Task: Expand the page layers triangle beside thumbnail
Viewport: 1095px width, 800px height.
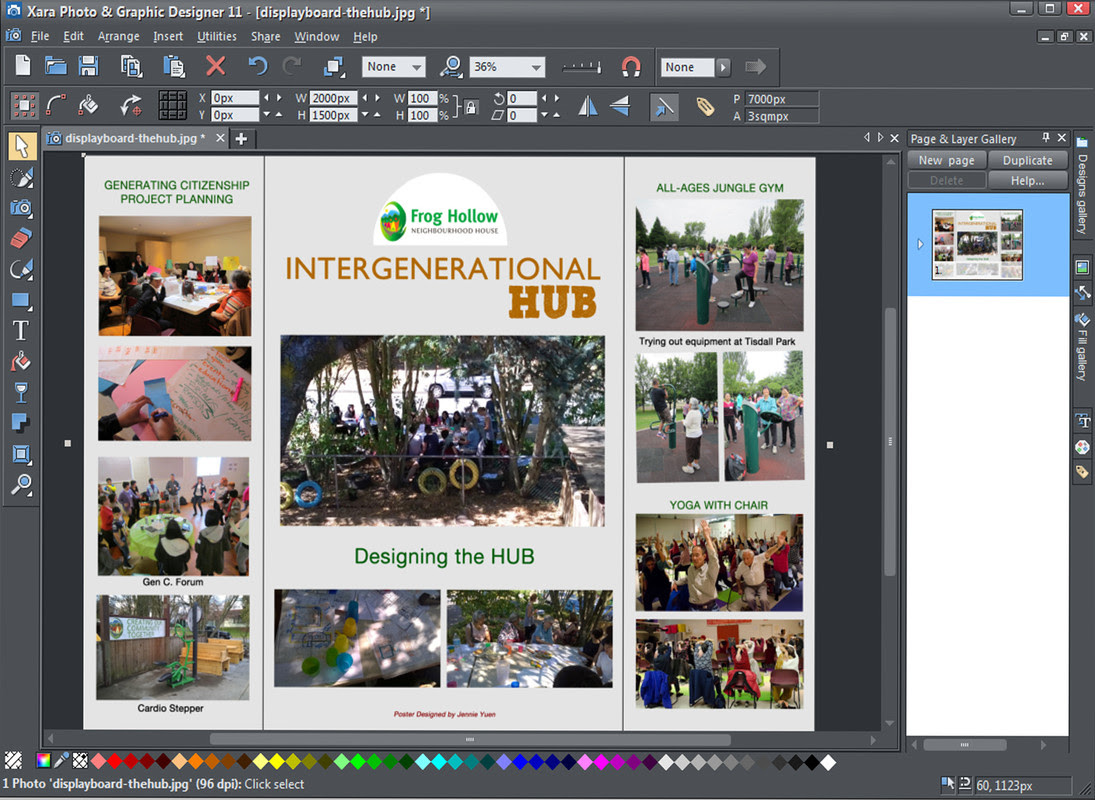Action: [920, 244]
